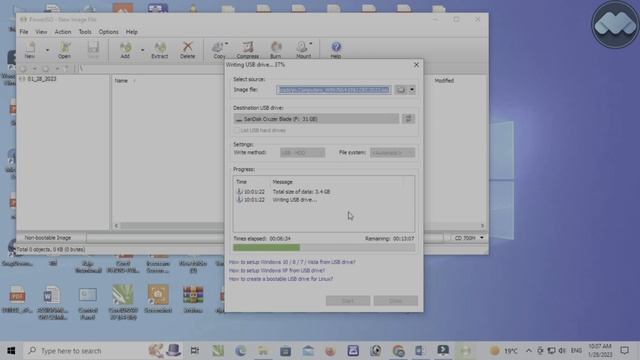The height and width of the screenshot is (360, 640).
Task: Click the volume icon in system tray
Action: pyautogui.click(x=562, y=351)
